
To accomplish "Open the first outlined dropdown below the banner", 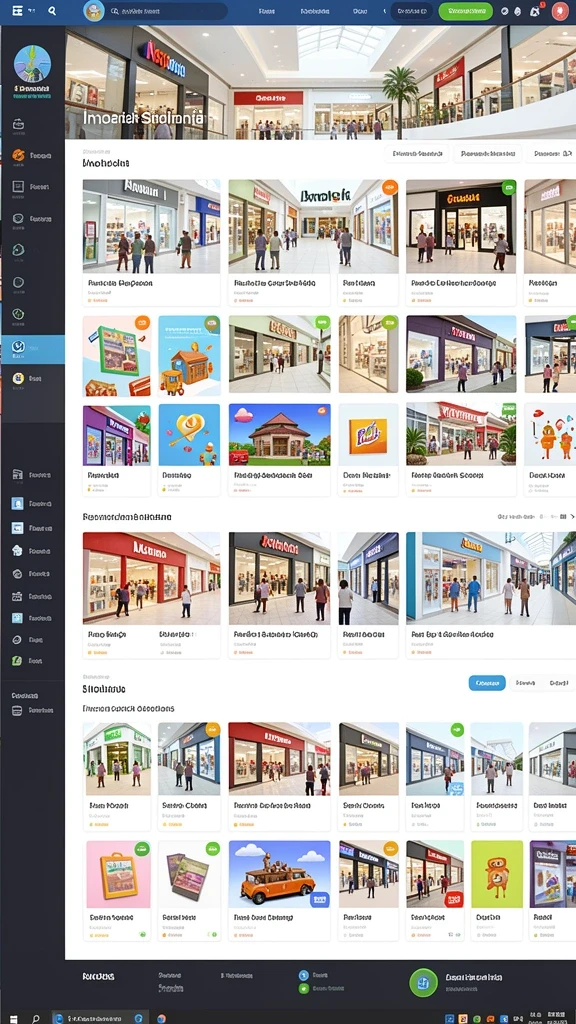I will [417, 154].
